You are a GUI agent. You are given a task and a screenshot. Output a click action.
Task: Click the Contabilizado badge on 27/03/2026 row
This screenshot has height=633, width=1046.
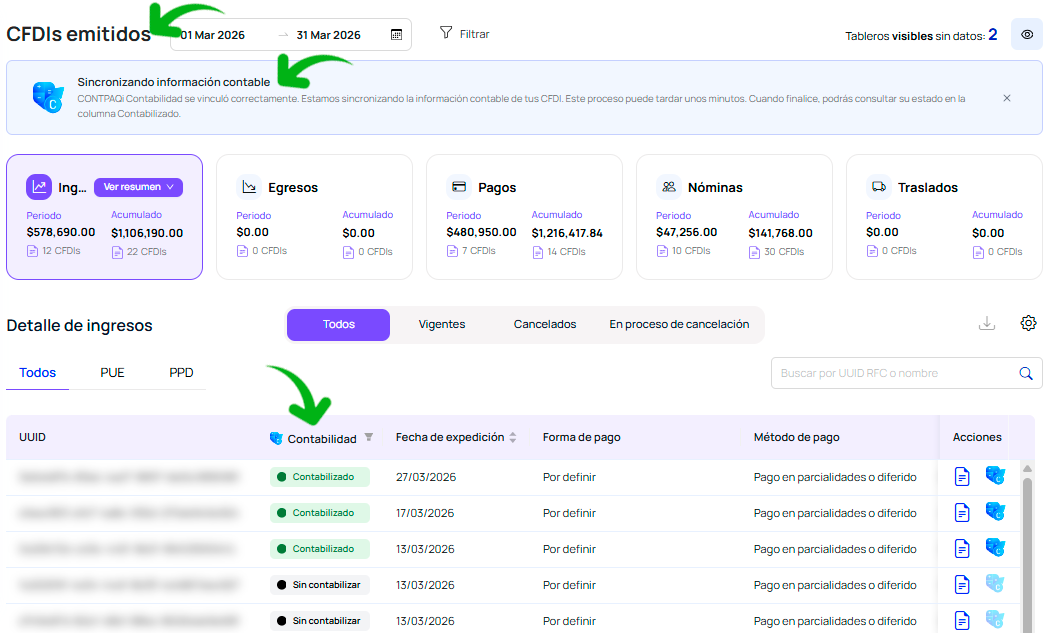click(320, 477)
